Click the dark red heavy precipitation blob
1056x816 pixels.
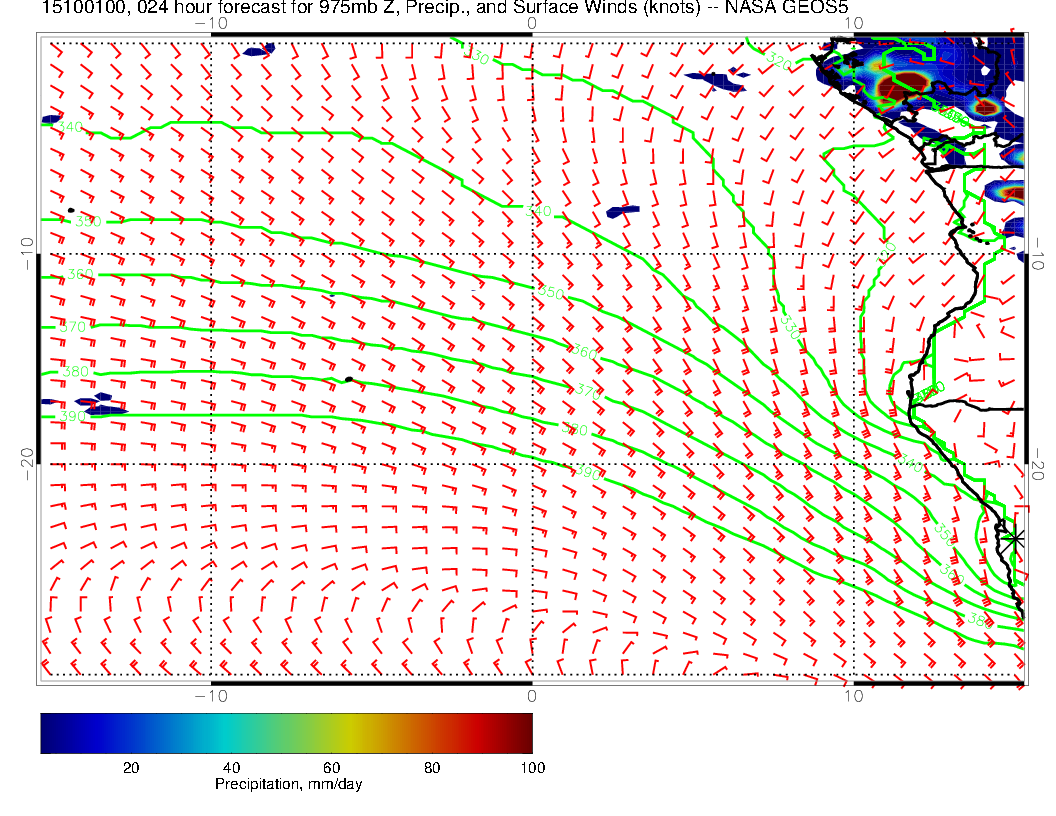(909, 83)
